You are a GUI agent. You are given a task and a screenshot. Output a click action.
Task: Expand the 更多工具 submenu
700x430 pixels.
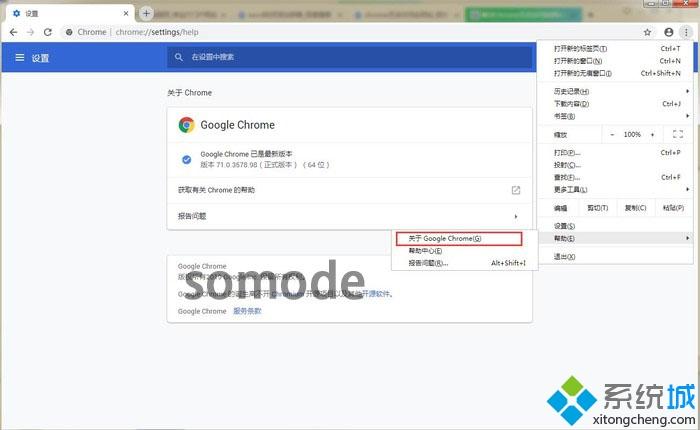(x=616, y=190)
